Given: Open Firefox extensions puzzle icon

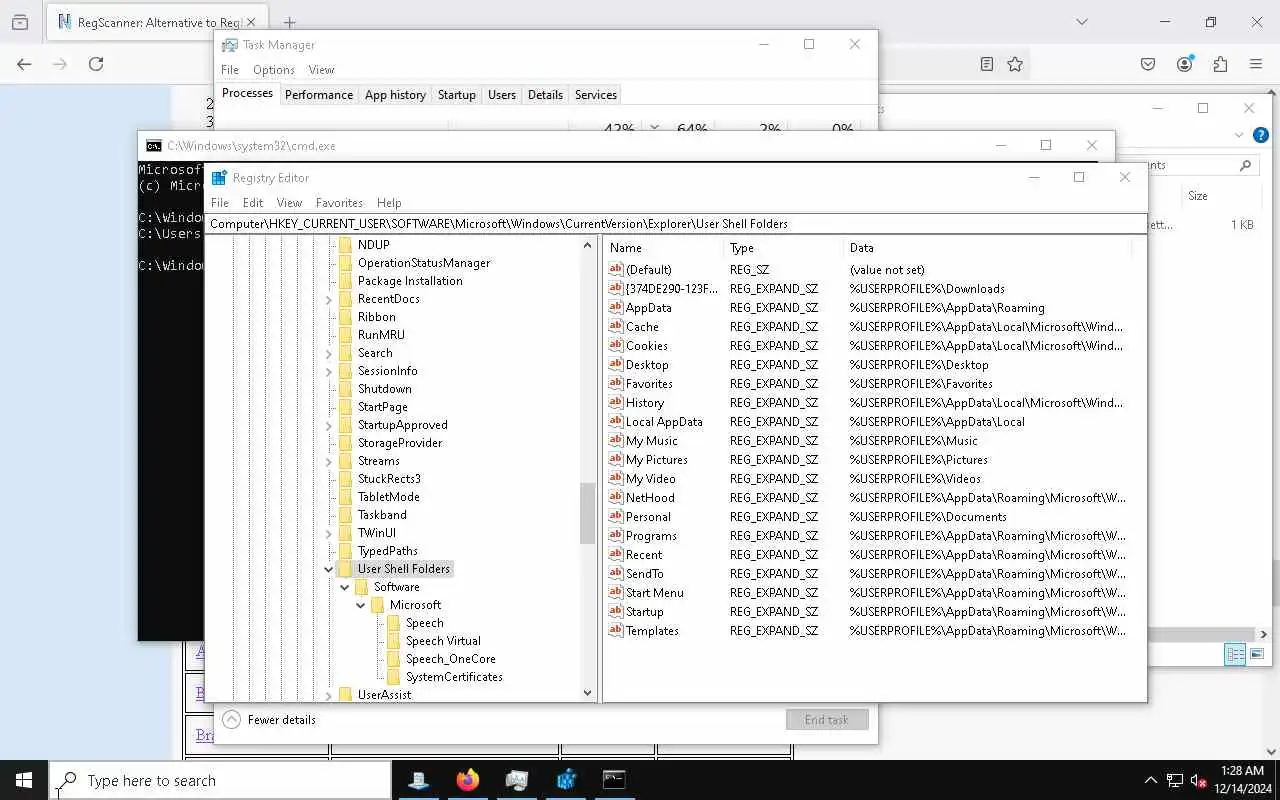Looking at the screenshot, I should tap(1220, 64).
